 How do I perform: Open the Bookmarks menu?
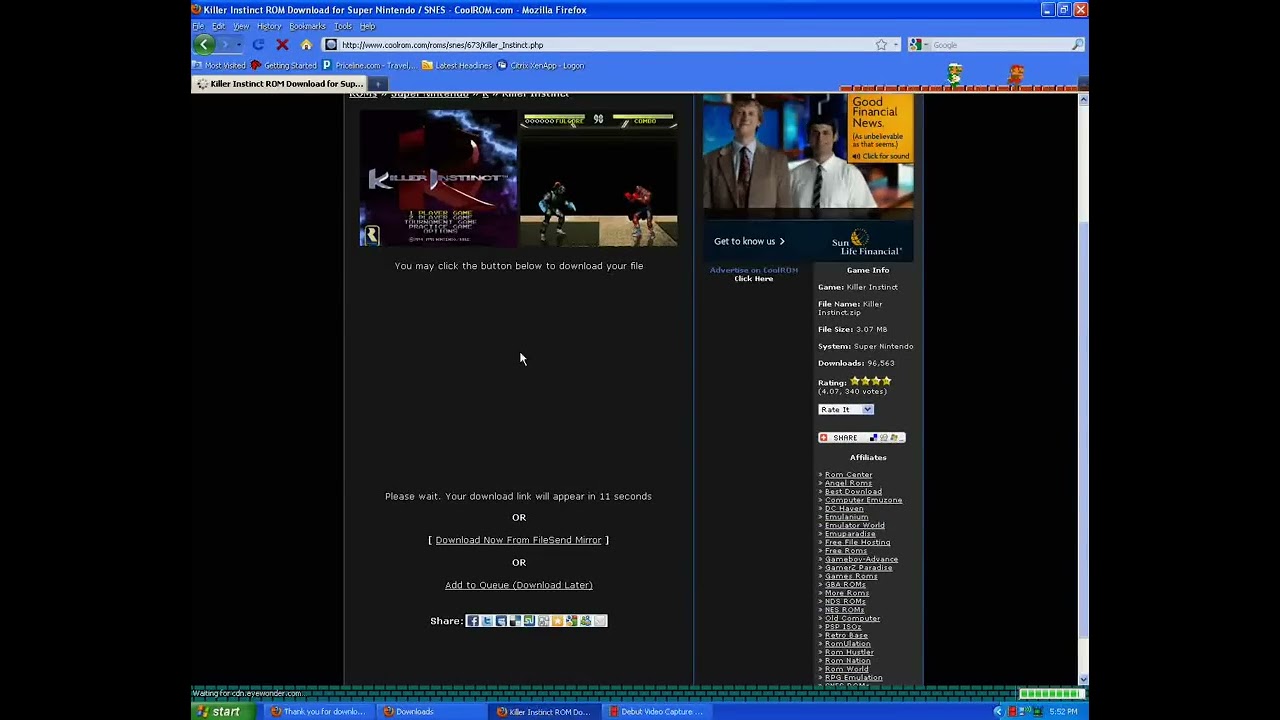click(x=307, y=26)
